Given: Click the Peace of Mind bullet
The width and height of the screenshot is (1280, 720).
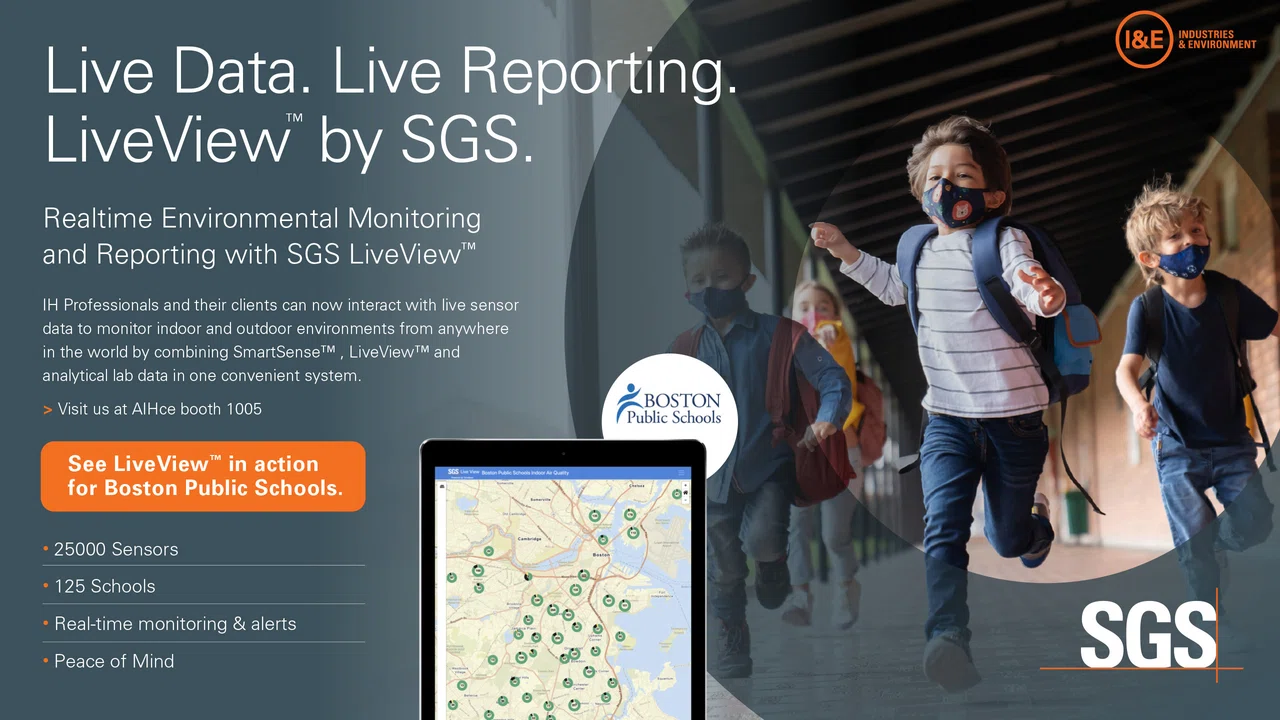Looking at the screenshot, I should pyautogui.click(x=108, y=661).
